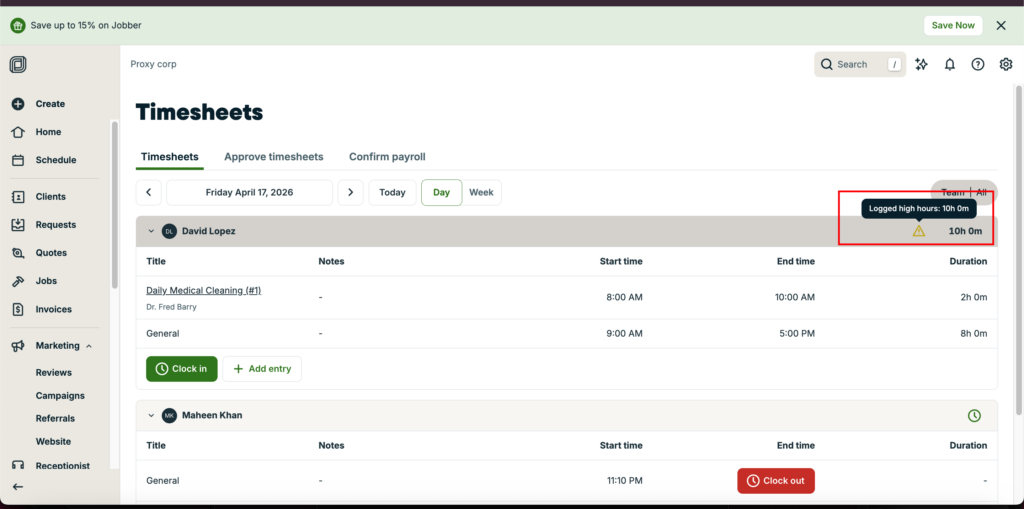This screenshot has height=509, width=1024.
Task: Open Website under Marketing
Action: 54,441
